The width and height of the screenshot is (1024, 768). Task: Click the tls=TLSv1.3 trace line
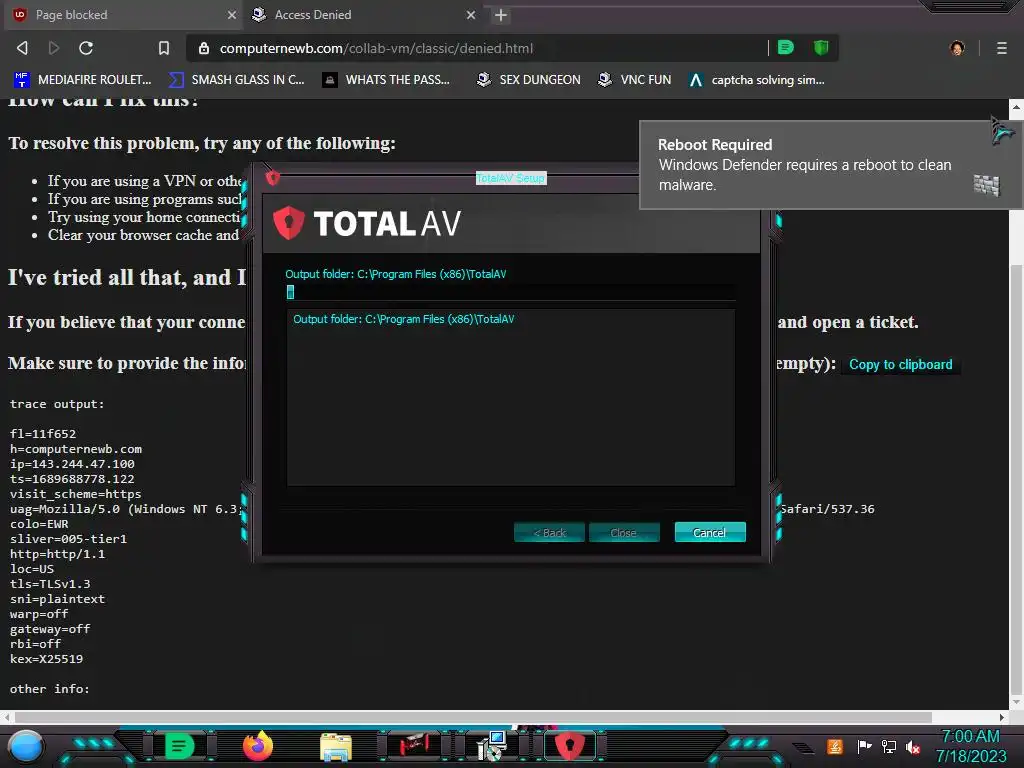pyautogui.click(x=50, y=584)
